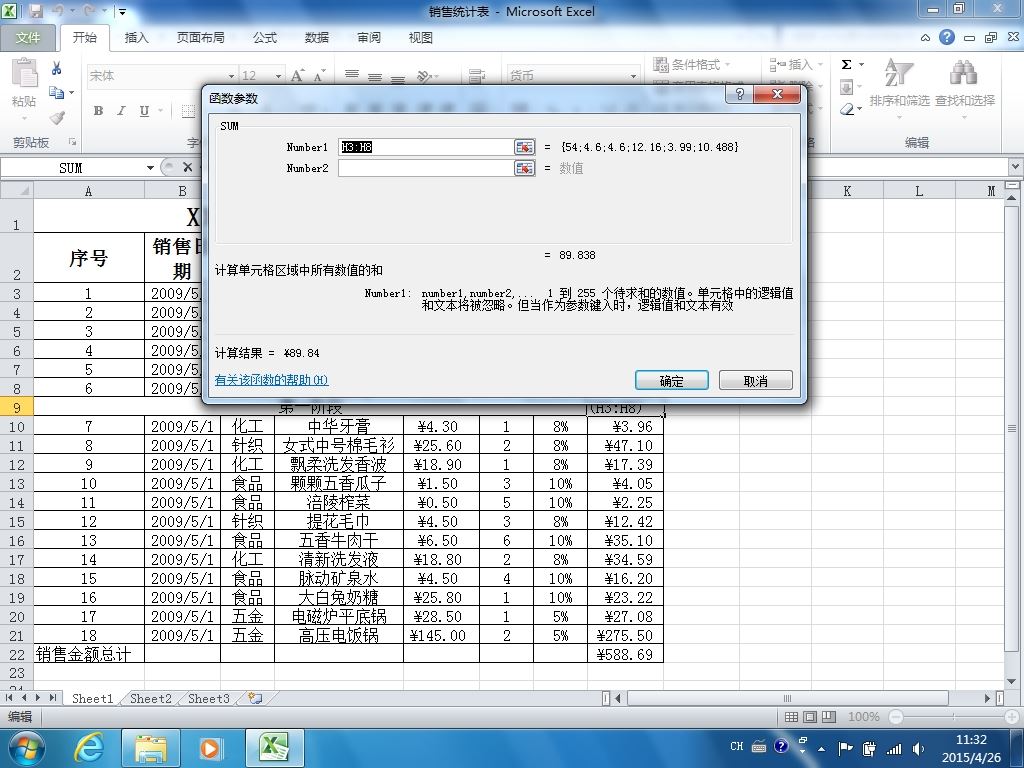The image size is (1024, 768).
Task: Click the Save icon in quick access toolbar
Action: click(35, 11)
